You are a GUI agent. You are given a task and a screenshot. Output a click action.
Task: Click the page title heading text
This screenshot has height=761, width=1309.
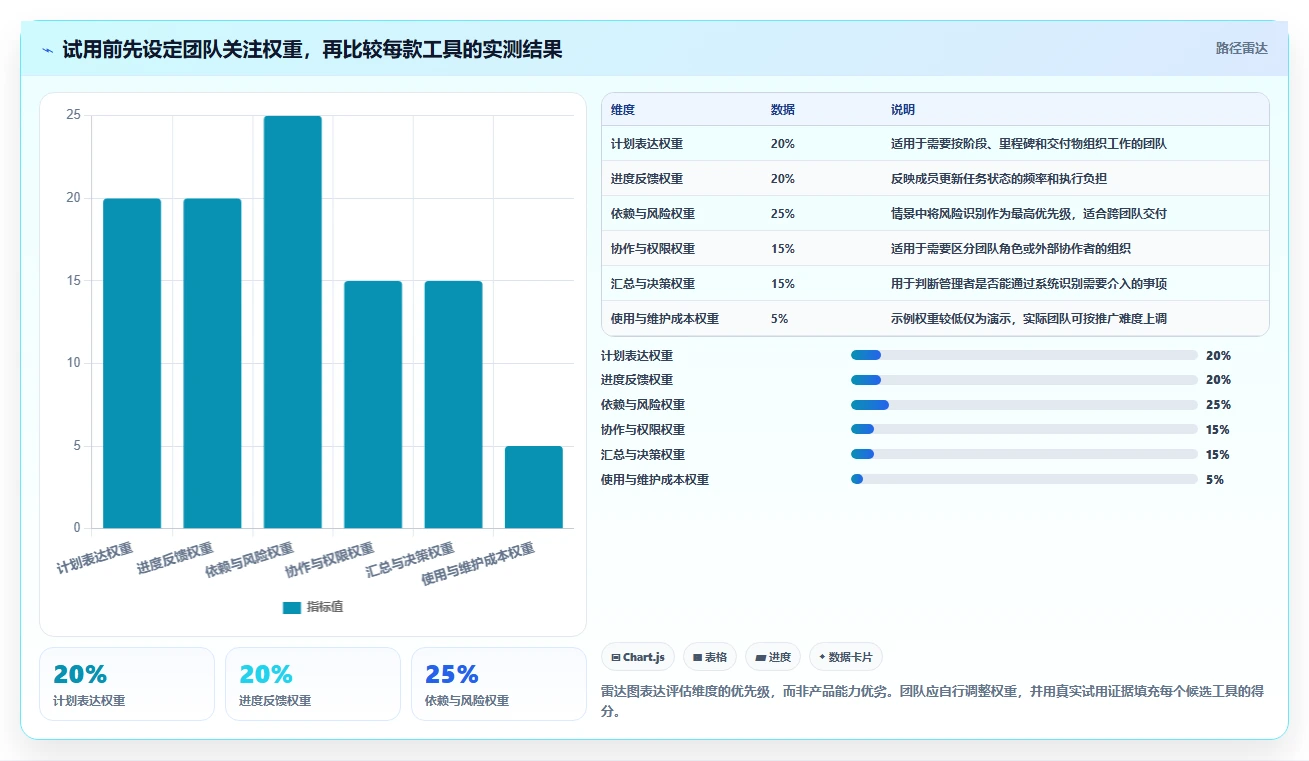312,49
